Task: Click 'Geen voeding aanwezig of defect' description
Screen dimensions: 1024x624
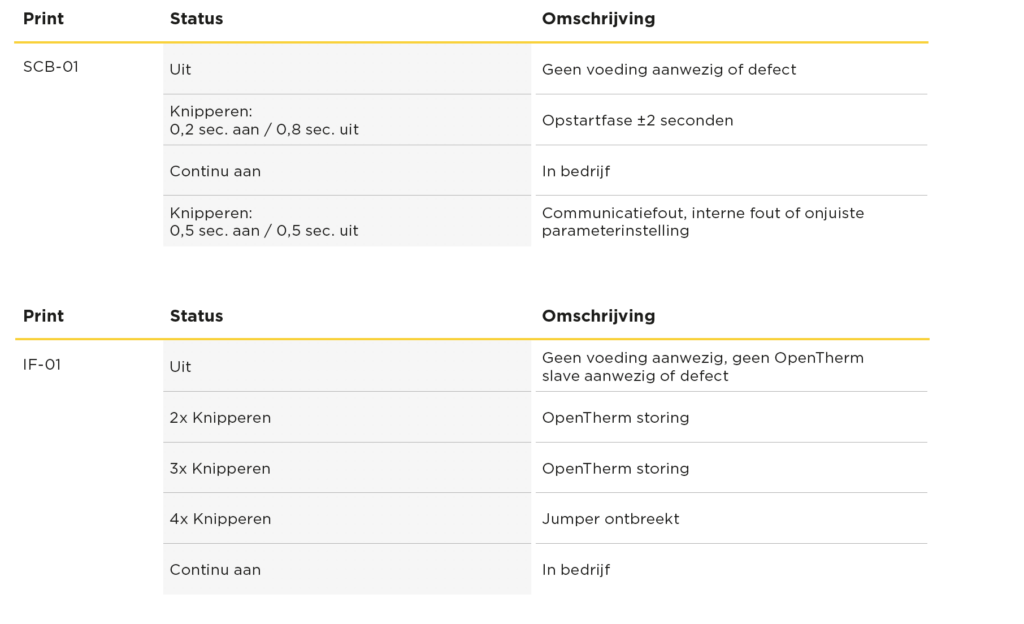Action: (x=669, y=69)
